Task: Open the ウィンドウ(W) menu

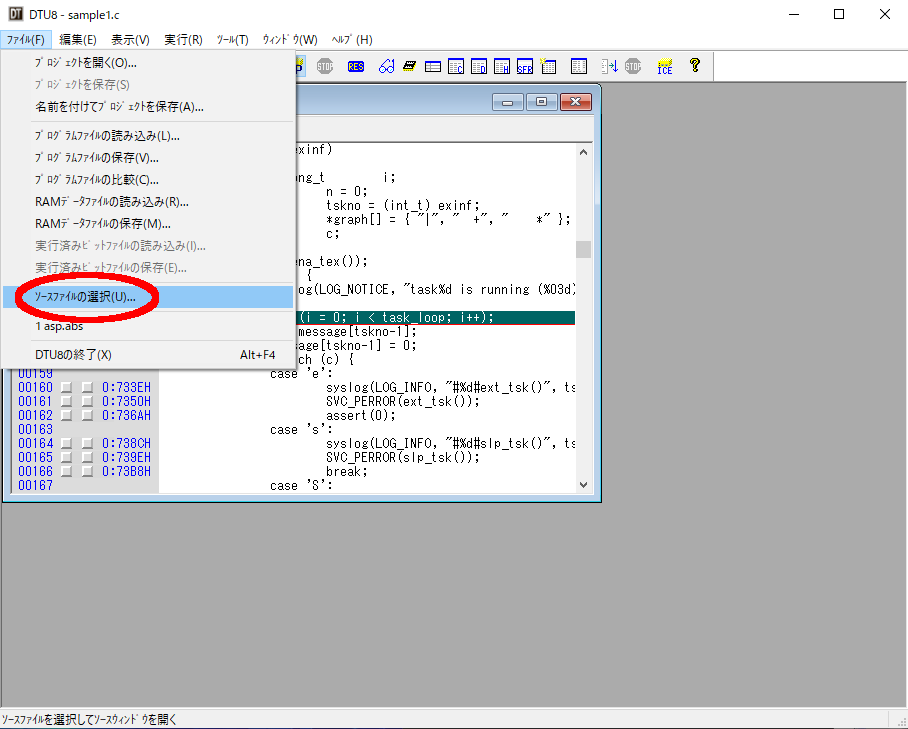Action: pyautogui.click(x=290, y=39)
